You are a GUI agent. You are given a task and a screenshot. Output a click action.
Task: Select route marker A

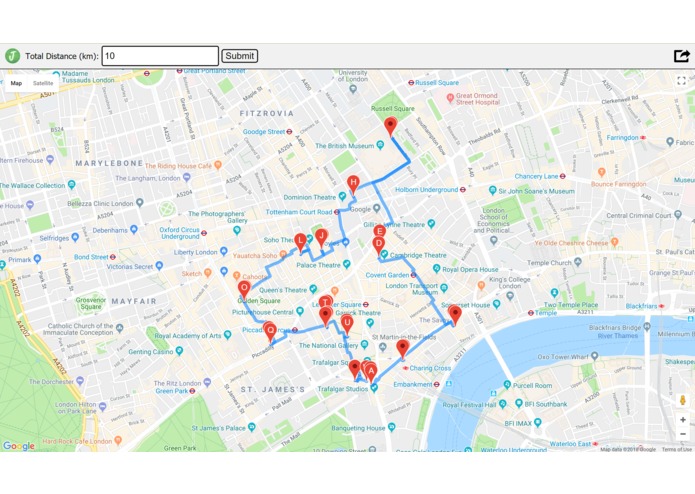tap(371, 373)
